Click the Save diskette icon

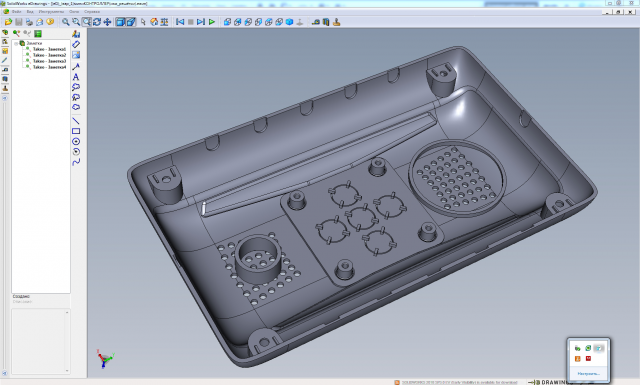click(x=19, y=22)
